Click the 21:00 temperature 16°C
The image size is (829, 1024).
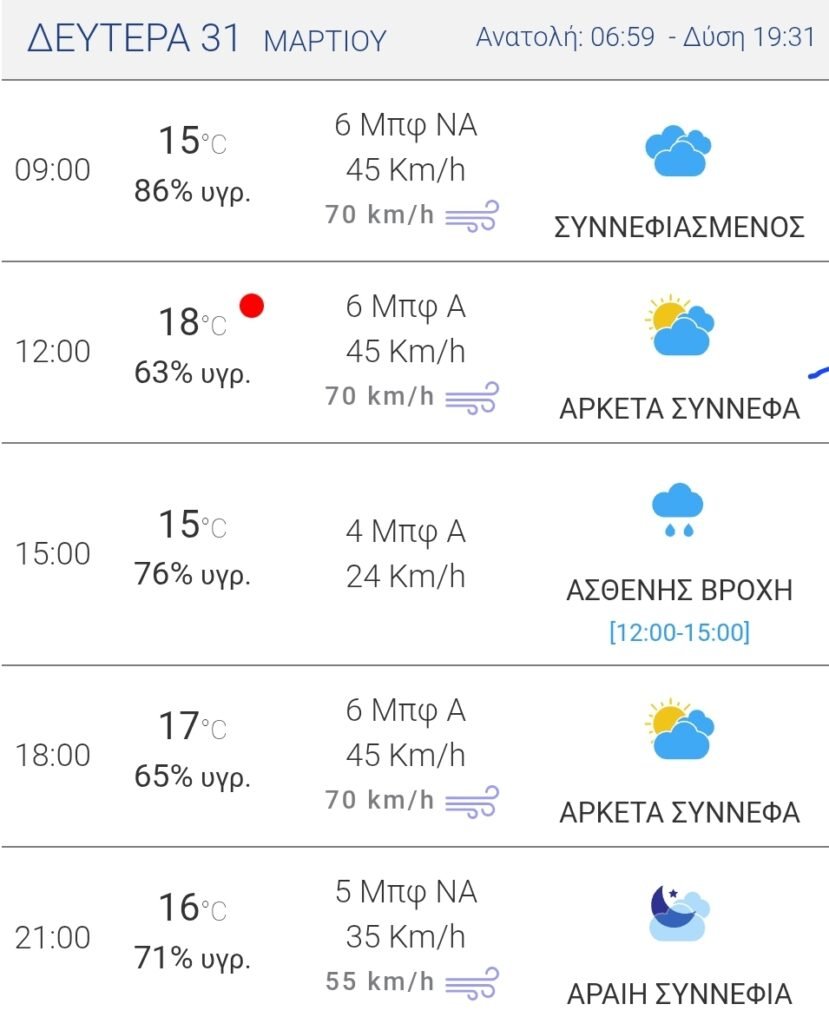coord(193,908)
